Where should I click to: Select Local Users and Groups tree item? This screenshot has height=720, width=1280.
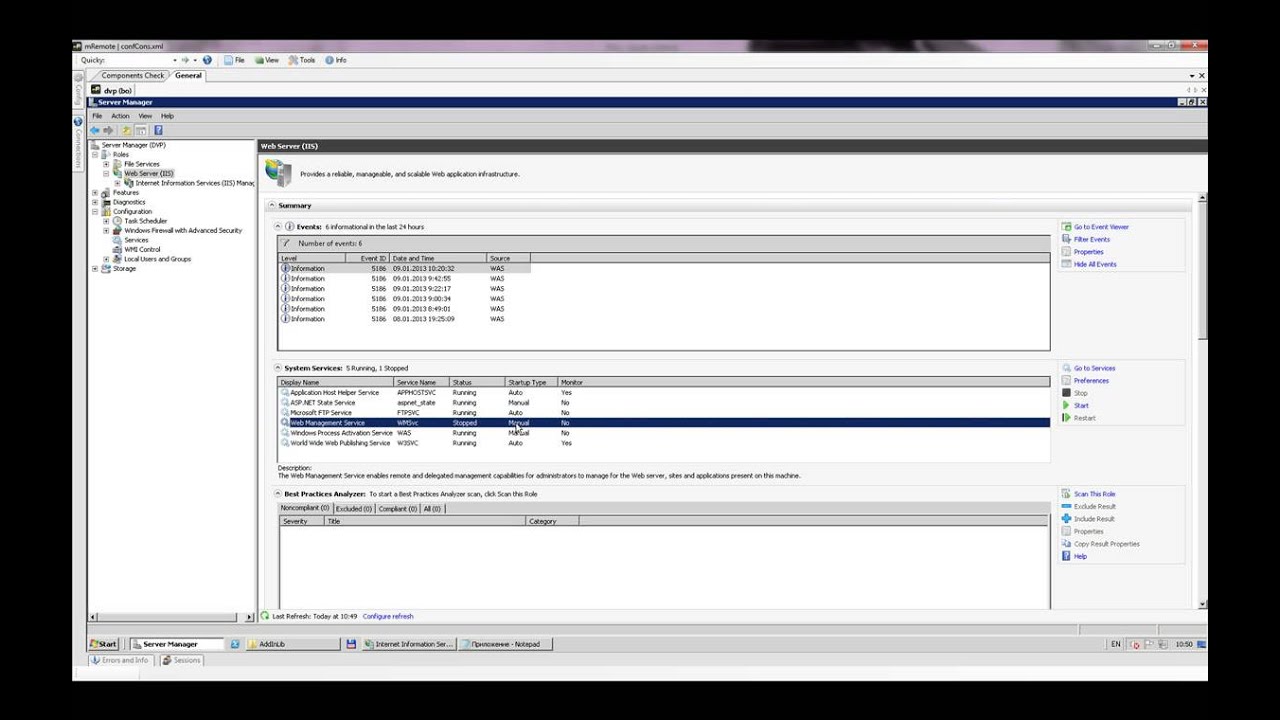(x=157, y=259)
